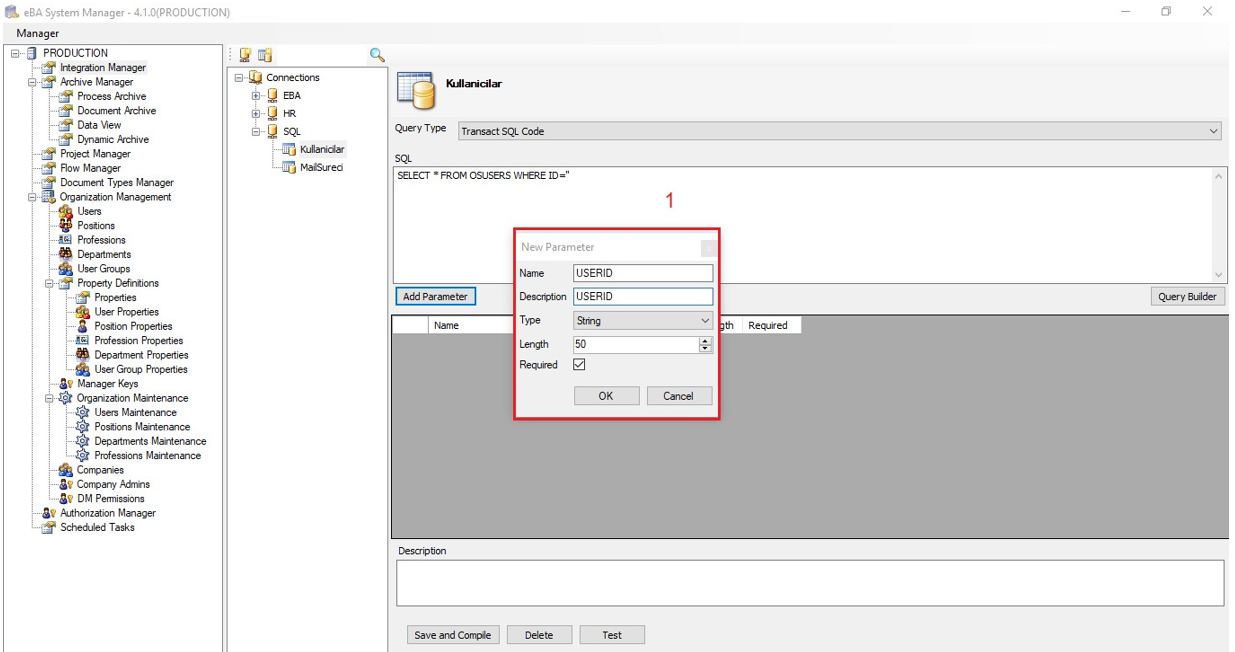This screenshot has width=1235, height=652.
Task: Open the Type dropdown showing String
Action: (643, 321)
